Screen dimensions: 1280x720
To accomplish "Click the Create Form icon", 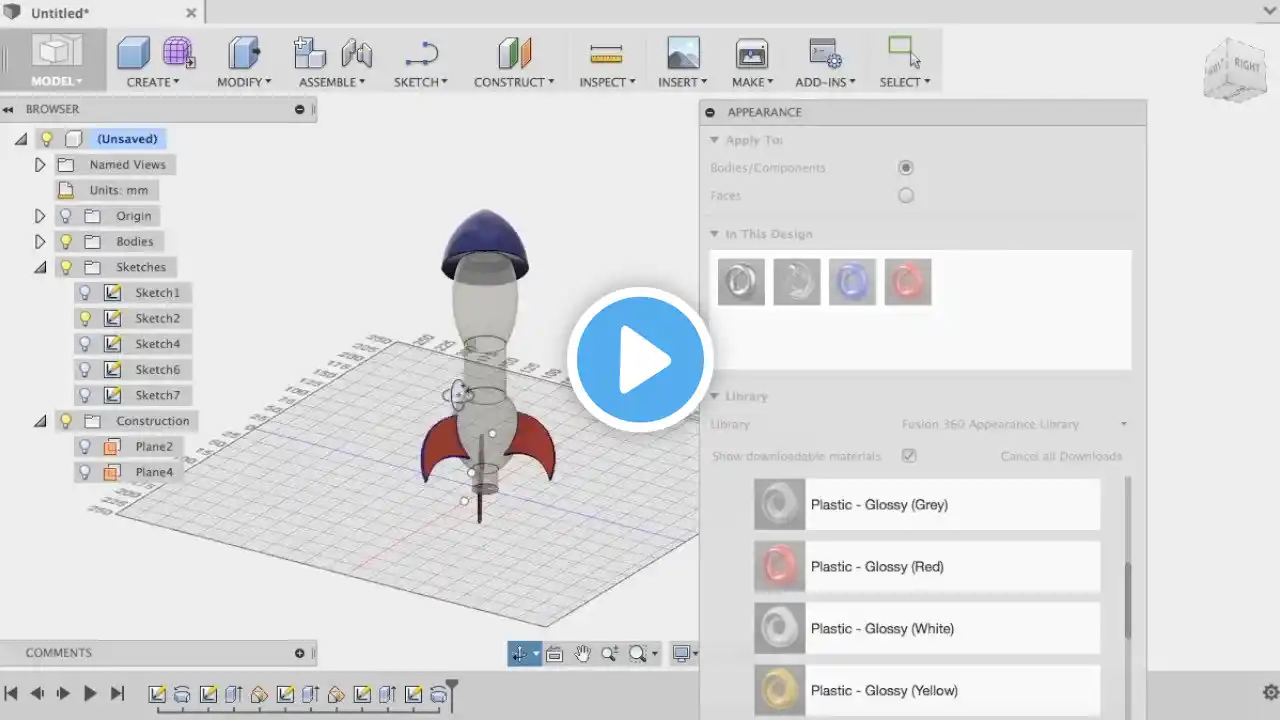I will click(x=179, y=52).
